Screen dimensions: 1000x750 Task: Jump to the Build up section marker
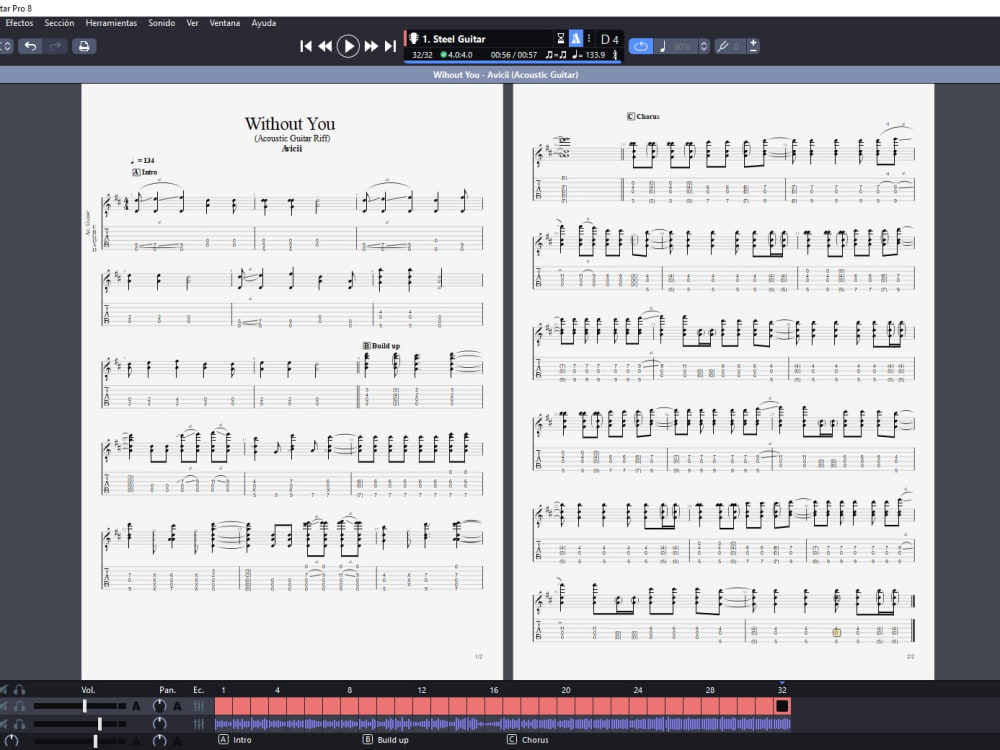[x=386, y=740]
